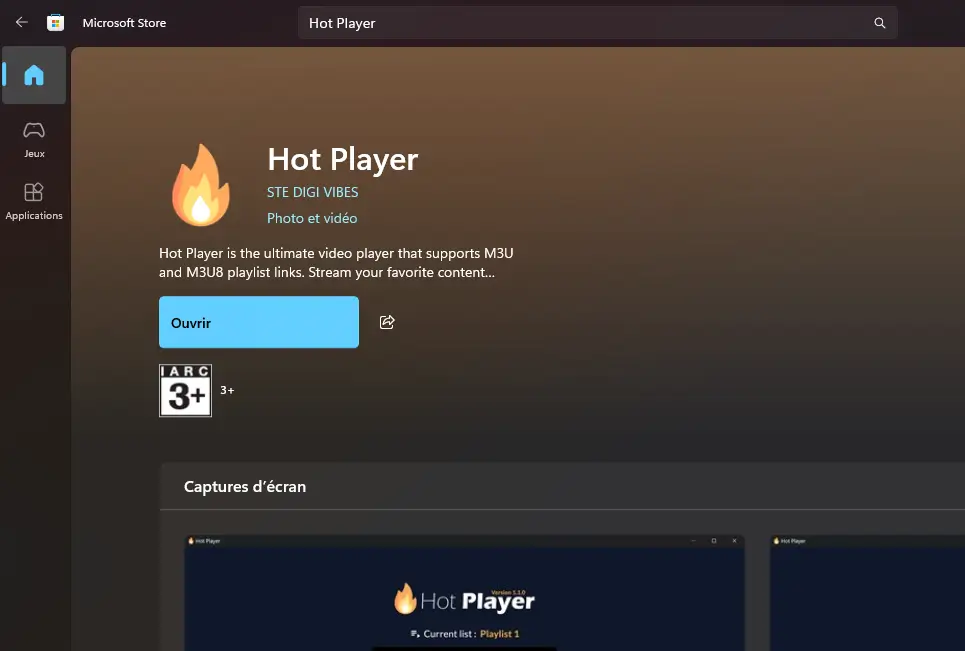Click the Hot Player title text
Image resolution: width=965 pixels, height=651 pixels.
(343, 159)
